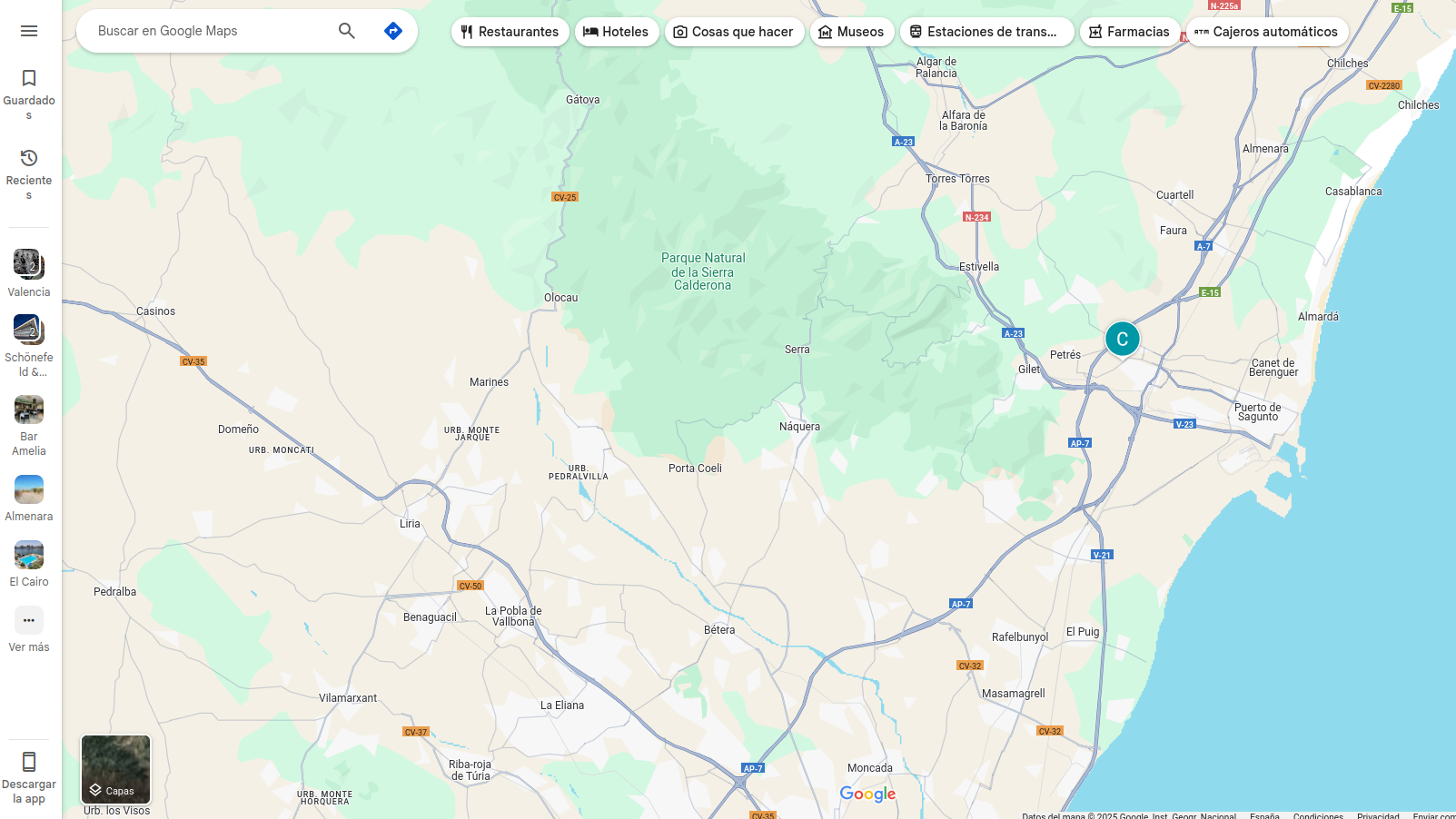The image size is (1456, 819).
Task: Expand the truncated Estaciones de trans... chip
Action: tap(986, 31)
